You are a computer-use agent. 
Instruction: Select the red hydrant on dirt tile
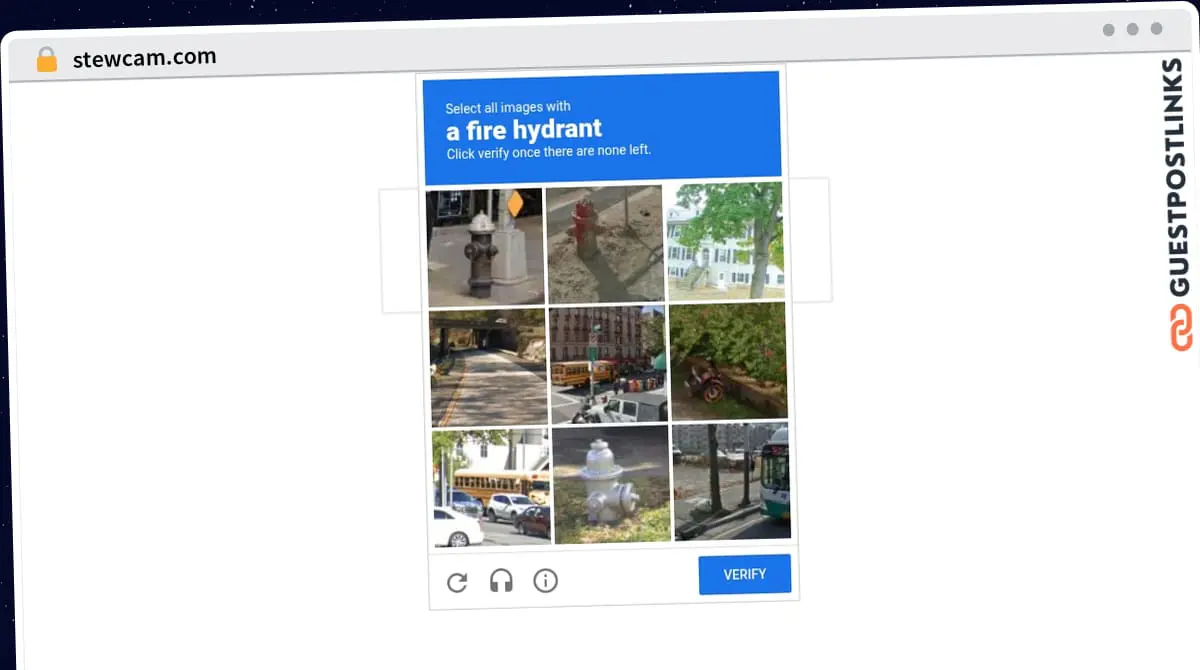pyautogui.click(x=605, y=244)
